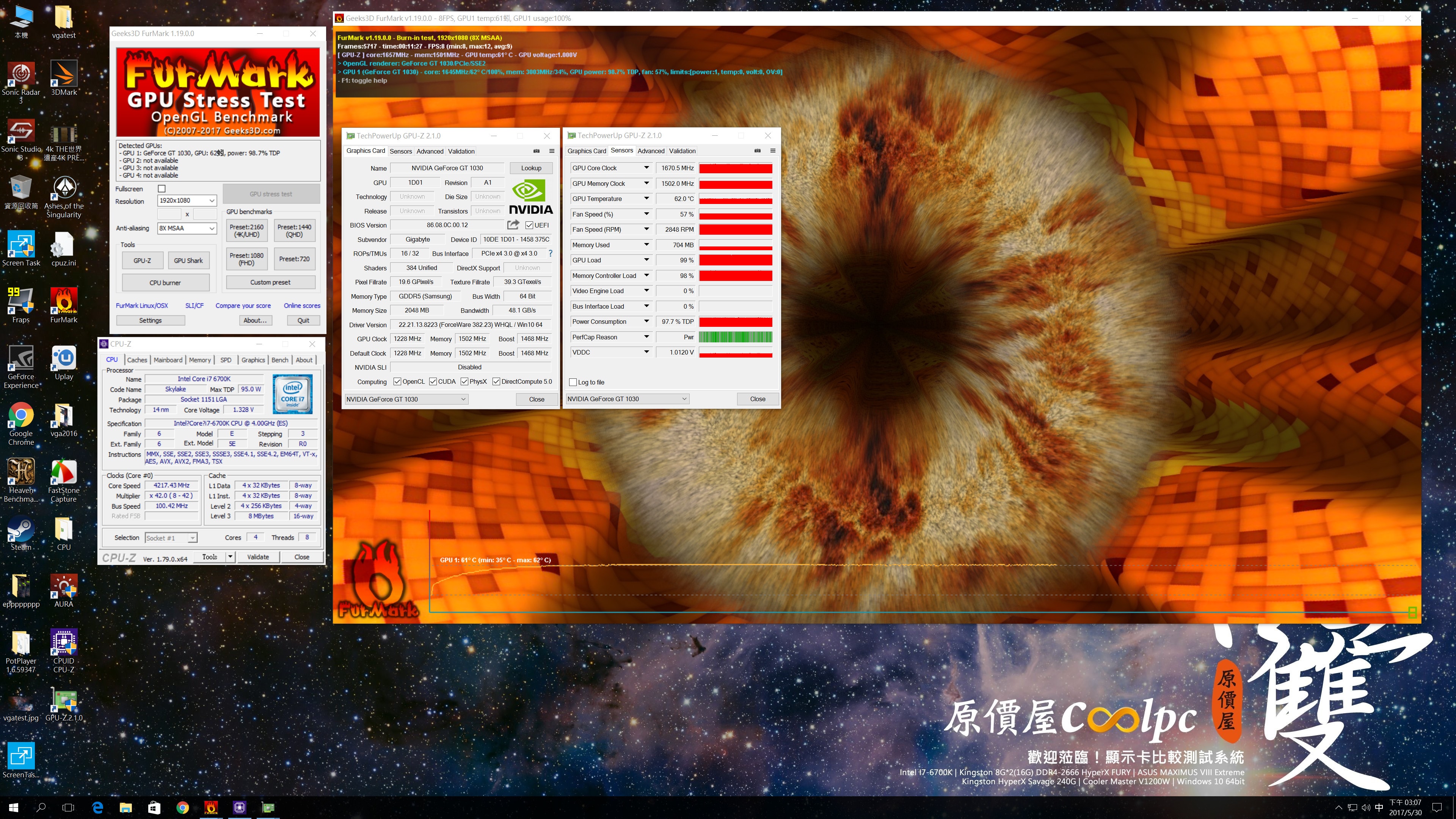Viewport: 1456px width, 819px height.
Task: Click GPU-Z screenshot camera icon in Graphics Card window
Action: point(537,151)
